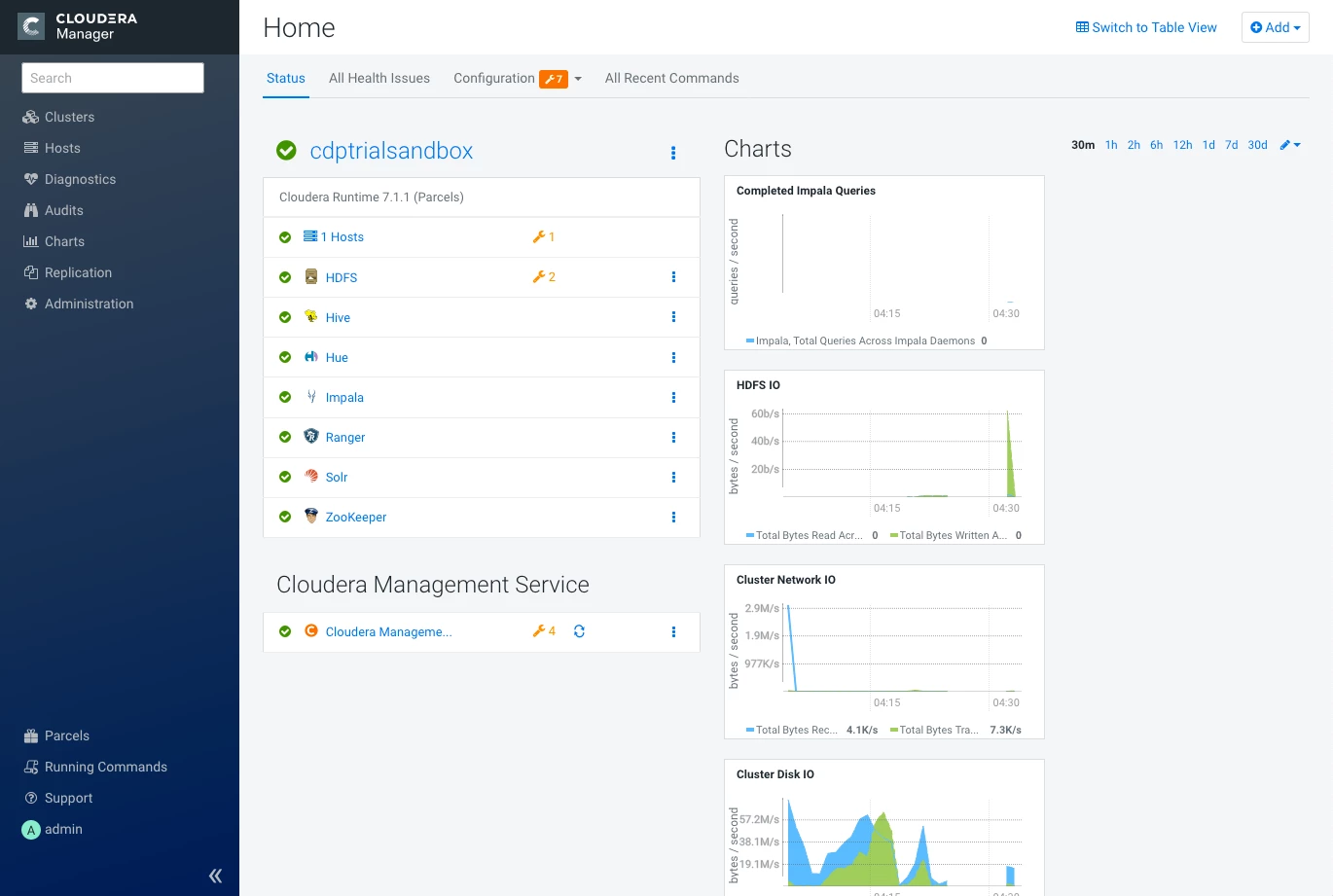Open the Hive service actions menu

673,317
